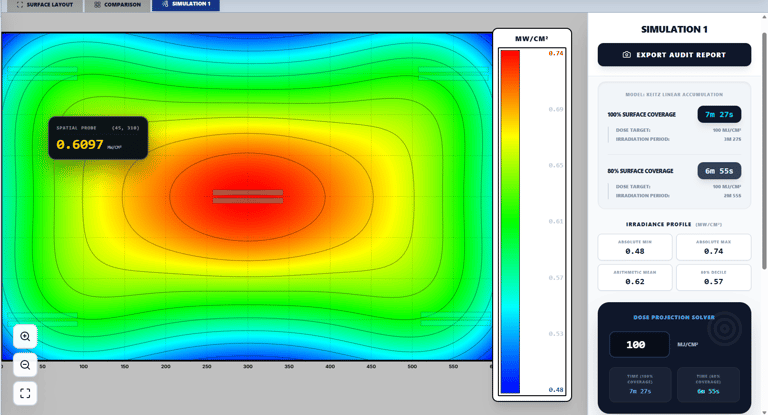Click the right panel vertical scrollbar
This screenshot has height=415, width=768.
click(764, 151)
